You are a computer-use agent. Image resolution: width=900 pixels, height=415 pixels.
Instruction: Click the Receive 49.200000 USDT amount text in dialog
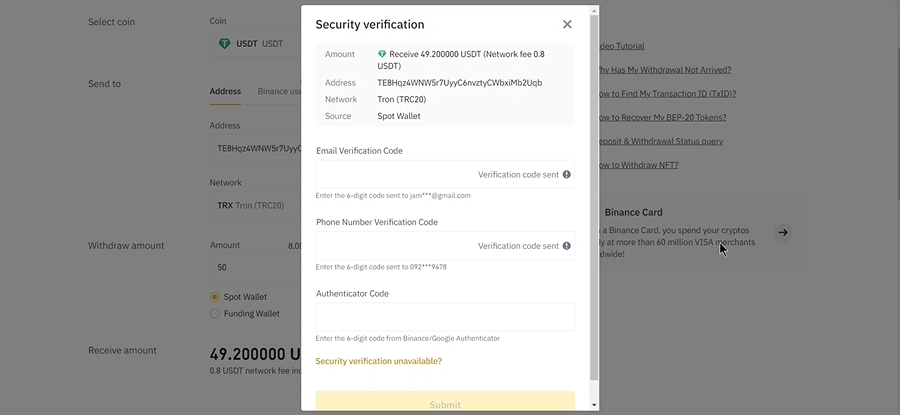click(x=461, y=60)
